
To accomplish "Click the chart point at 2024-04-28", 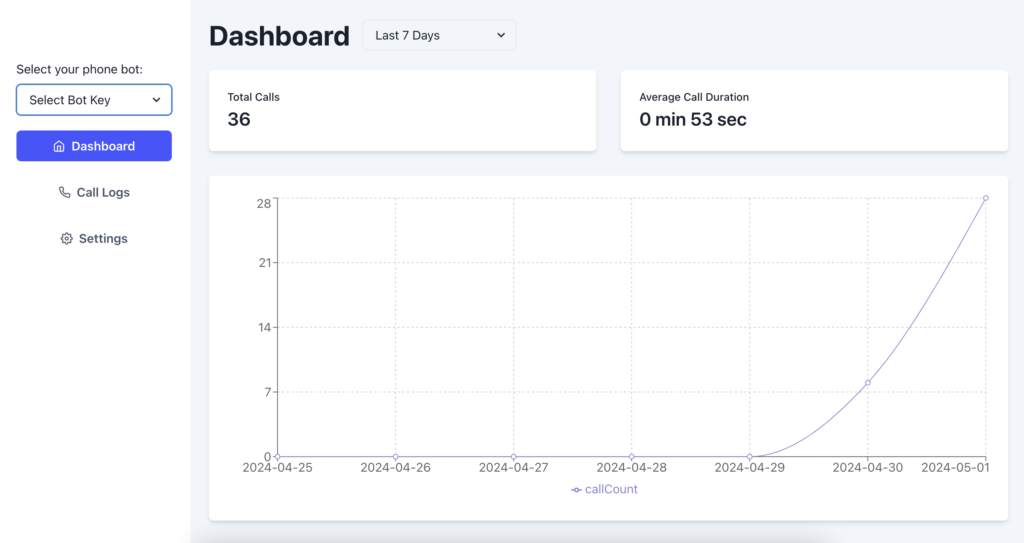I will 631,456.
